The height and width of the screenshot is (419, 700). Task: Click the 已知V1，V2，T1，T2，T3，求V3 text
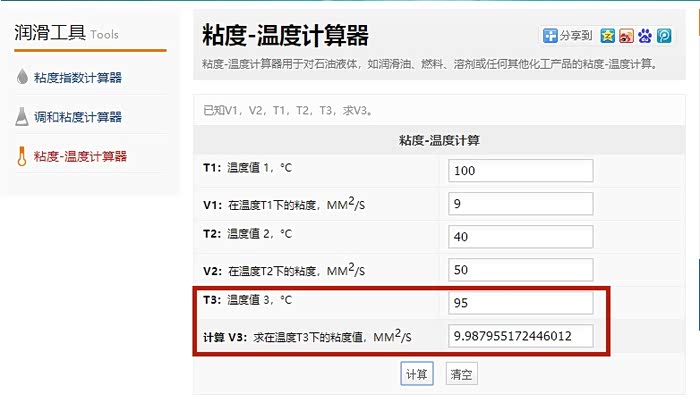click(288, 110)
